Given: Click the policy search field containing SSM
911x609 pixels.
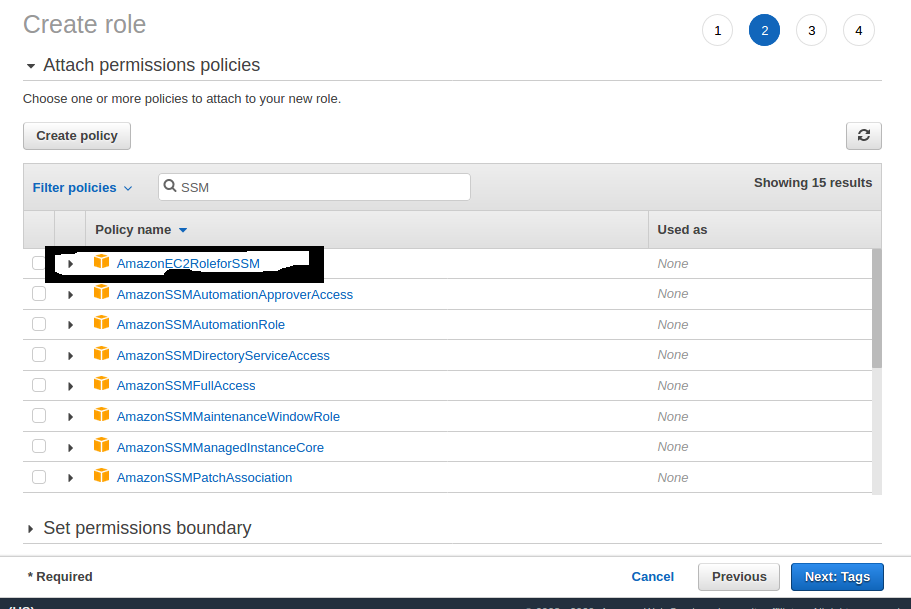Looking at the screenshot, I should pos(314,187).
